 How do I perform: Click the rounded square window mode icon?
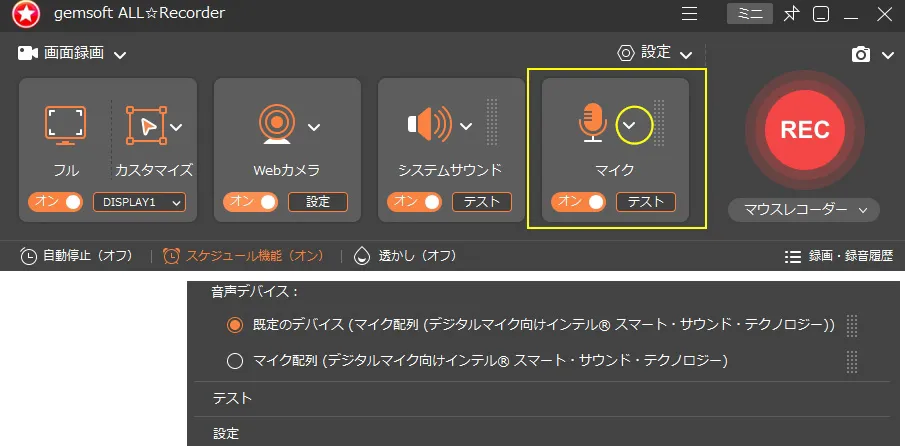[x=821, y=14]
